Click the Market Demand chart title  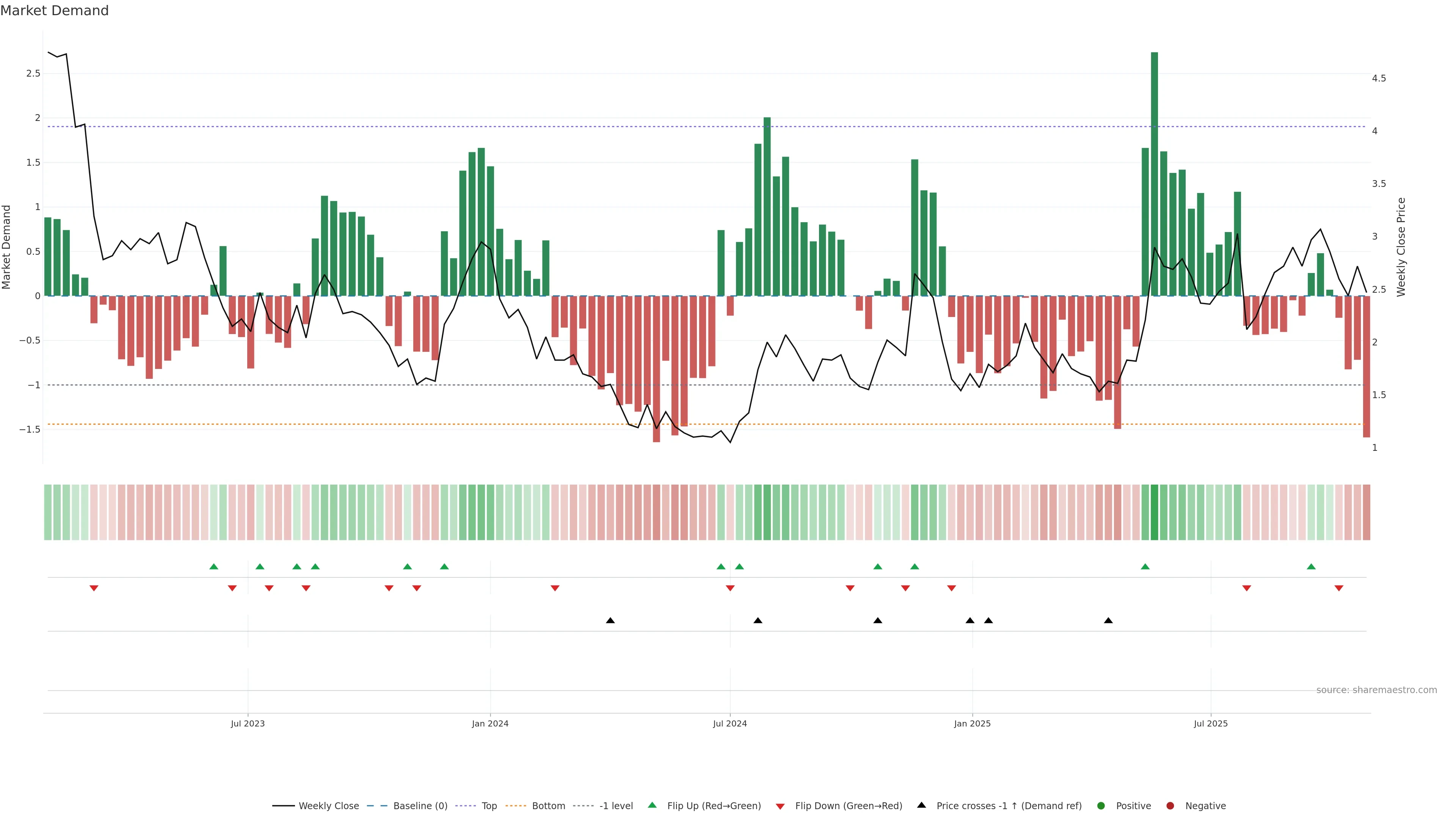click(x=54, y=11)
